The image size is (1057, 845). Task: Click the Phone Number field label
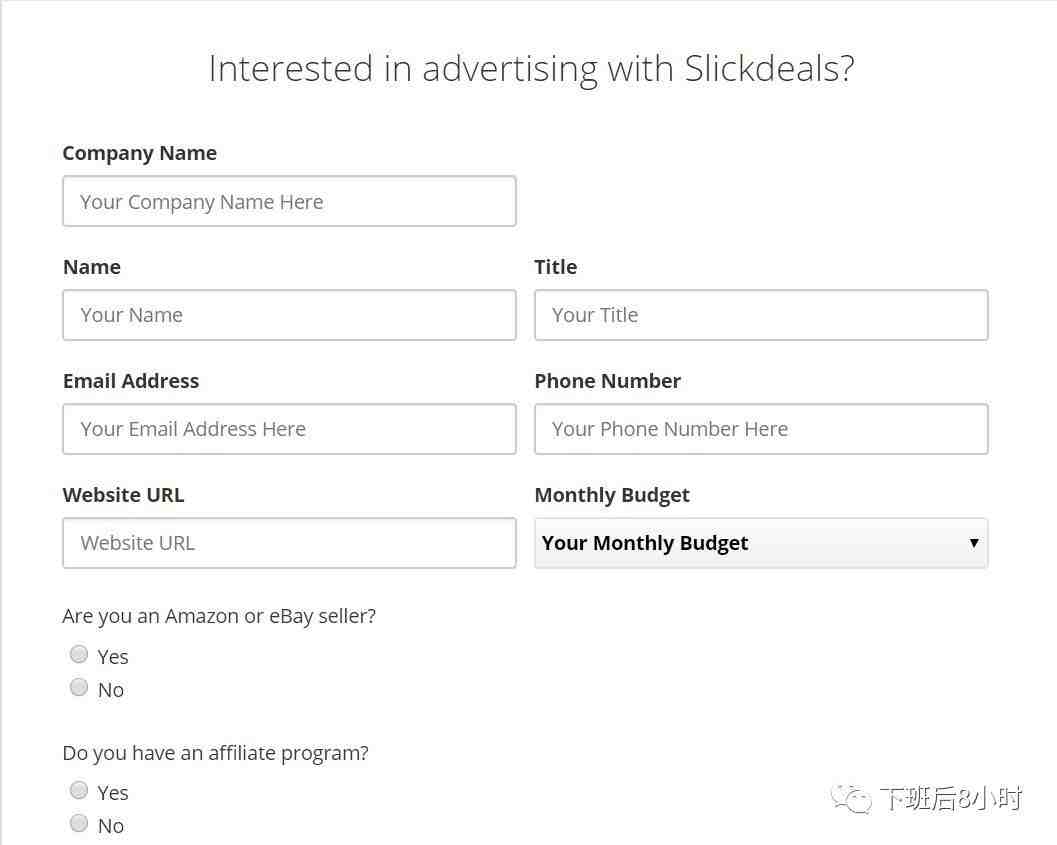point(607,381)
